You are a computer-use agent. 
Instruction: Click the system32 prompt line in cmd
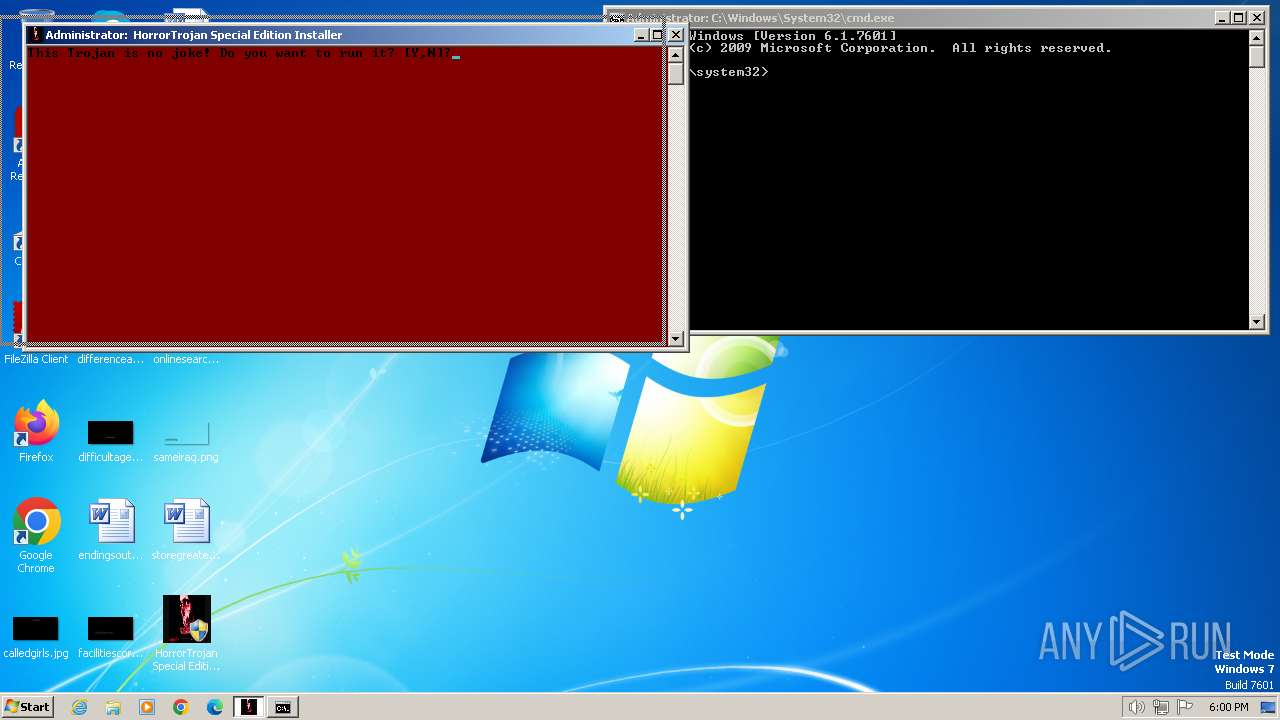pyautogui.click(x=729, y=72)
